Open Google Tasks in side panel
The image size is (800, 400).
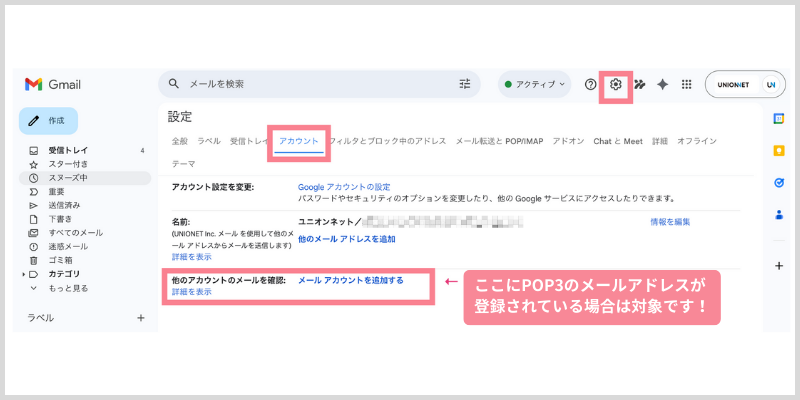(779, 182)
